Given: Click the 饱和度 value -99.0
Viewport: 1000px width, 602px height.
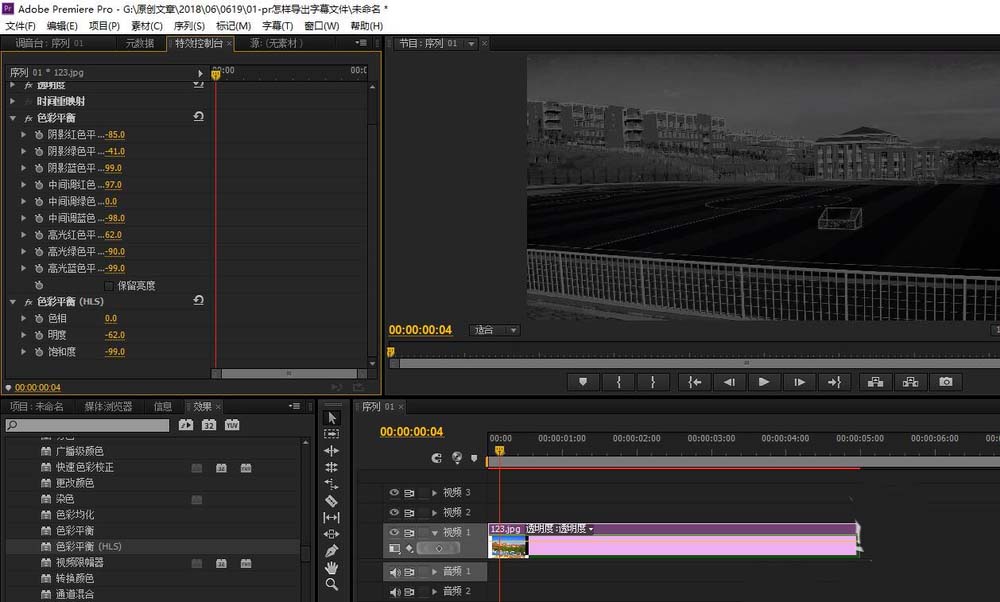Looking at the screenshot, I should [x=115, y=352].
